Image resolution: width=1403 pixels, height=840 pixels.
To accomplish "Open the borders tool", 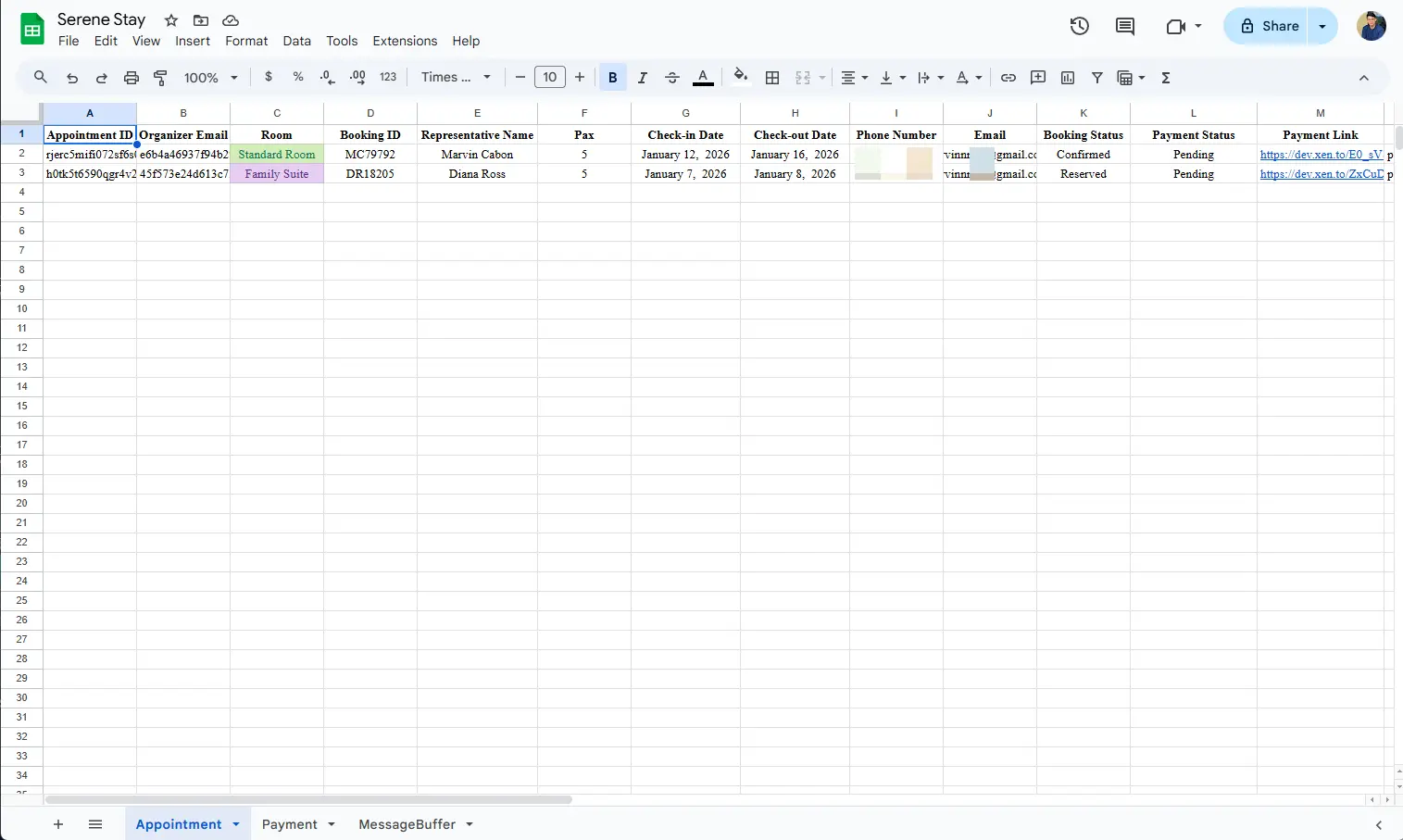I will point(772,78).
